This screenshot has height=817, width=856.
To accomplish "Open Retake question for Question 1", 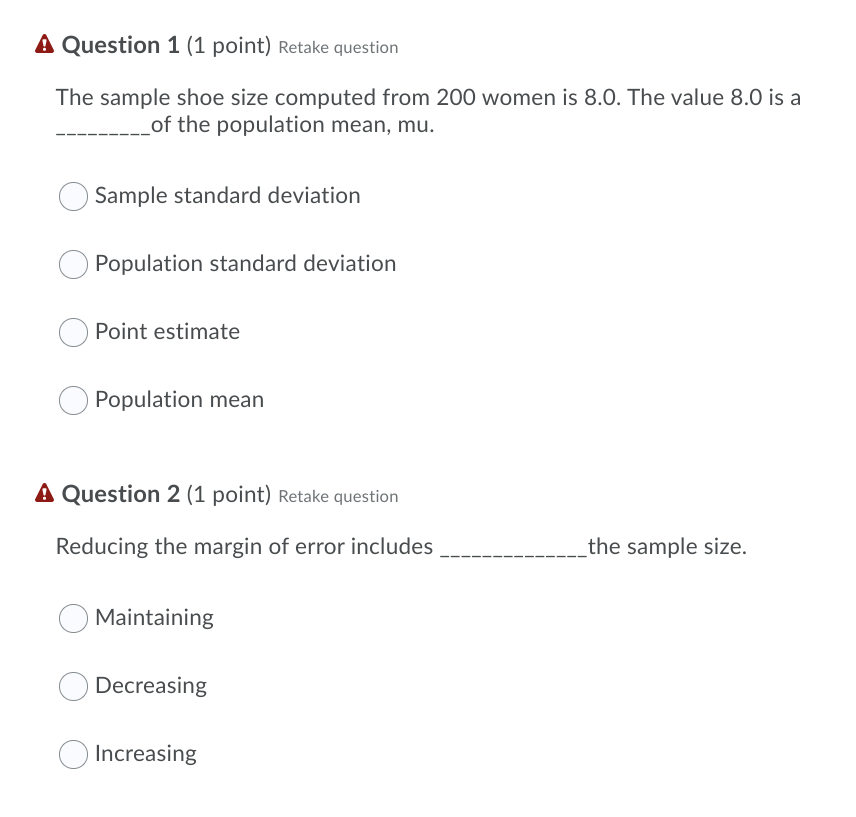I will pos(338,47).
